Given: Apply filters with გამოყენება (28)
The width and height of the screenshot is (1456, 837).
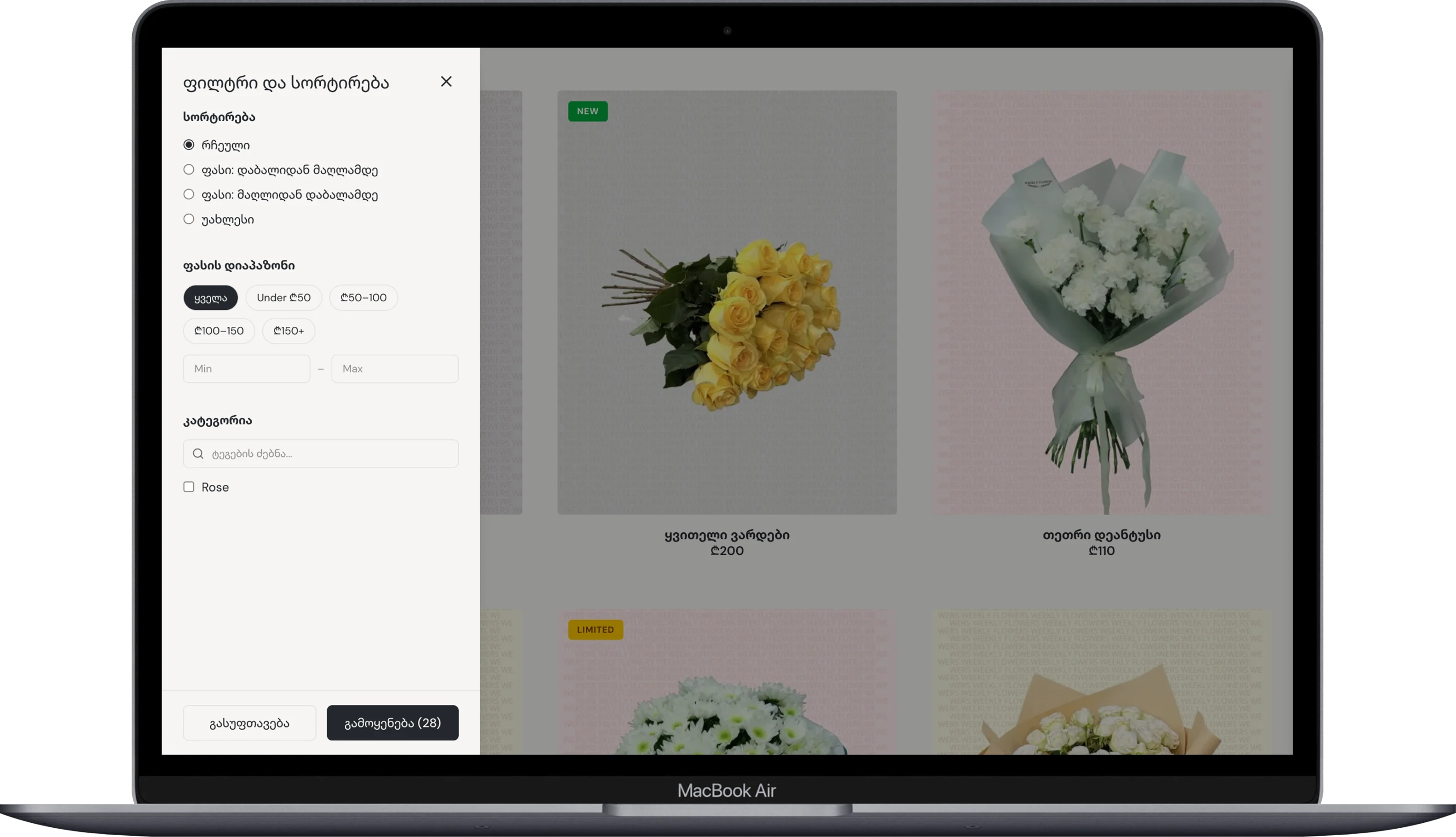Looking at the screenshot, I should 393,723.
